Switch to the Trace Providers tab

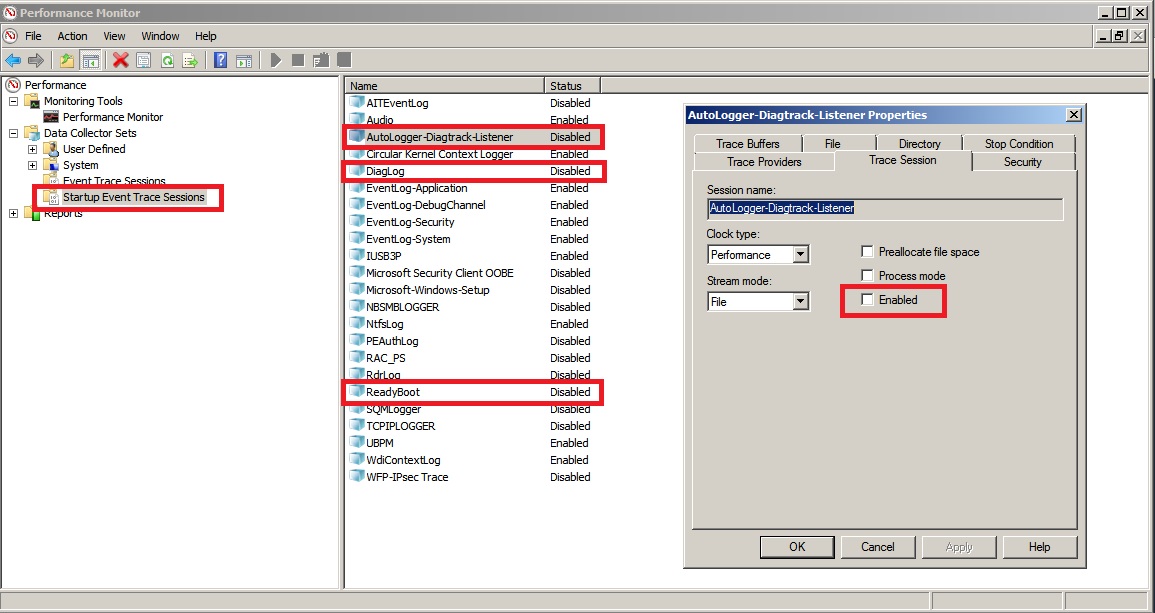[x=763, y=162]
